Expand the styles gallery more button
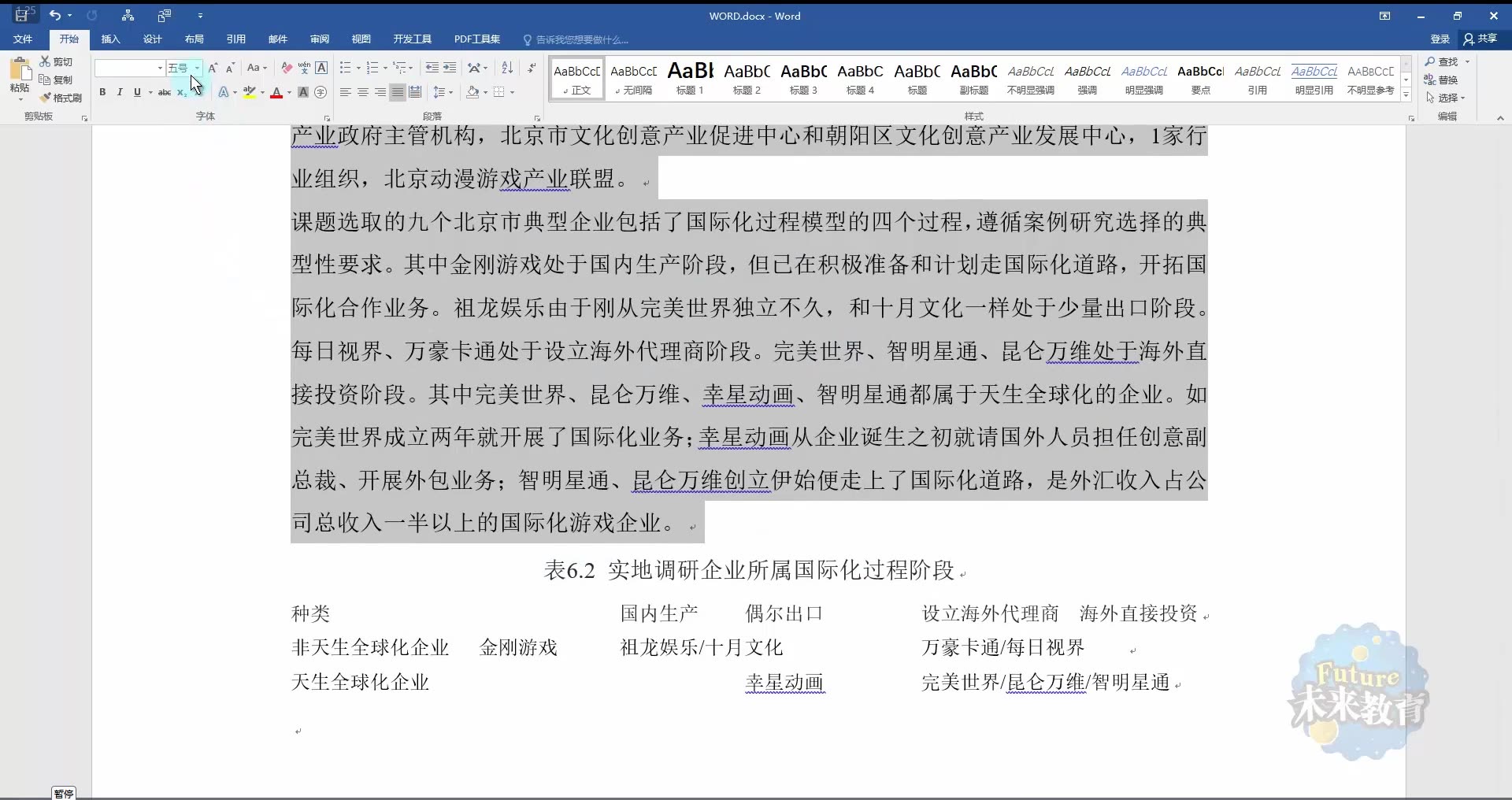 [x=1406, y=94]
